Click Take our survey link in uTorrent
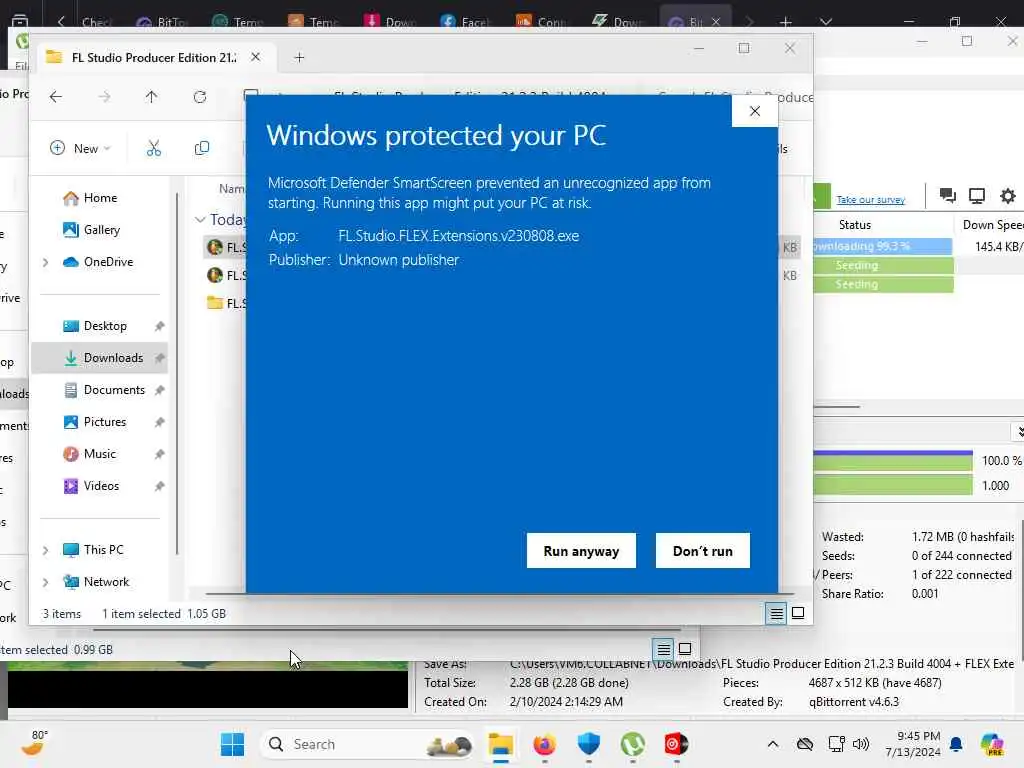 [x=871, y=200]
